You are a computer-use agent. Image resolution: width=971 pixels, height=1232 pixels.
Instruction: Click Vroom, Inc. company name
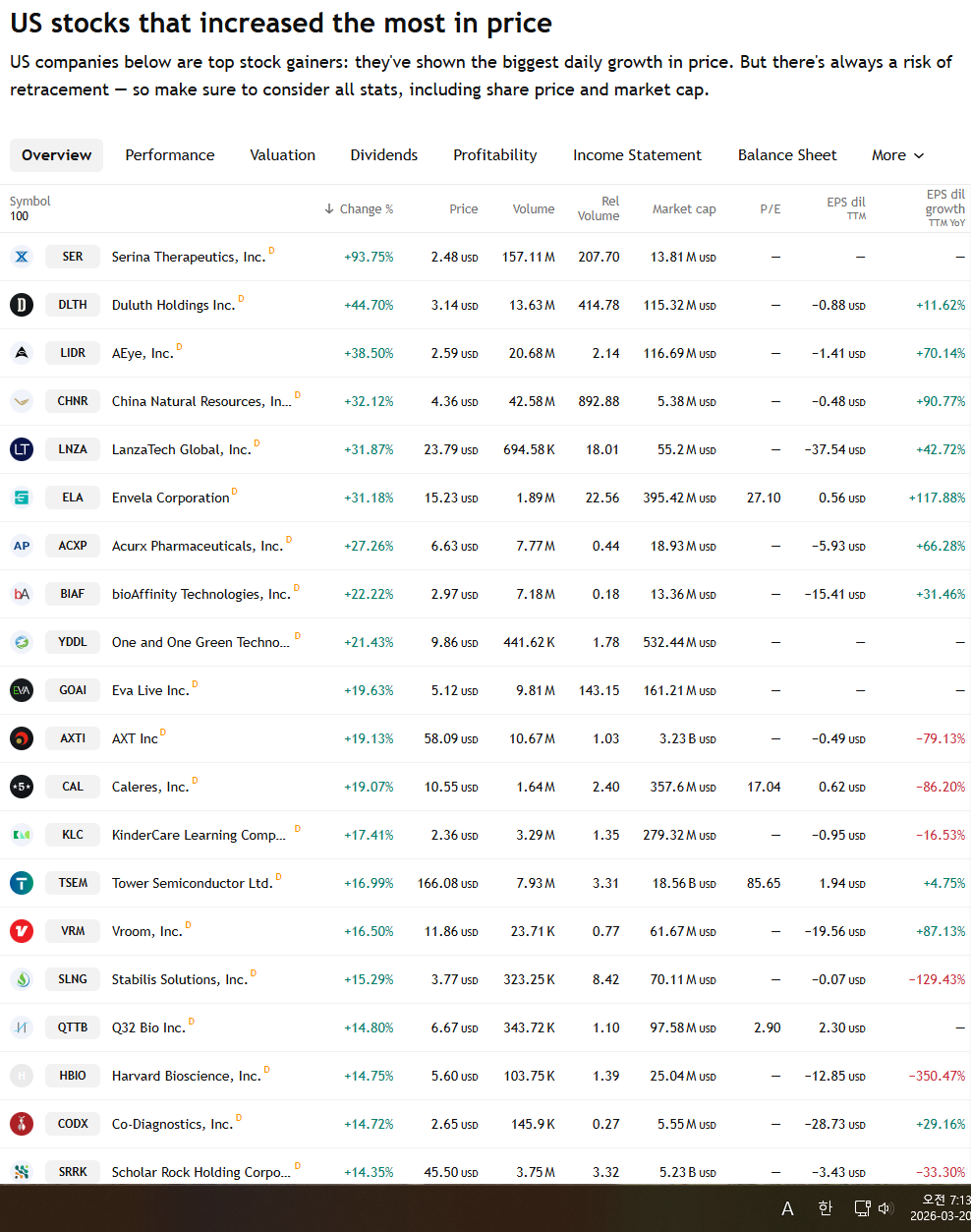pyautogui.click(x=146, y=931)
